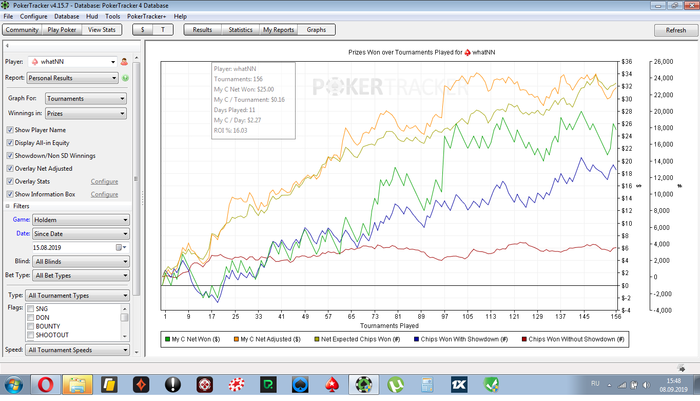Open the dark red target poker app in taskbar

pos(204,384)
